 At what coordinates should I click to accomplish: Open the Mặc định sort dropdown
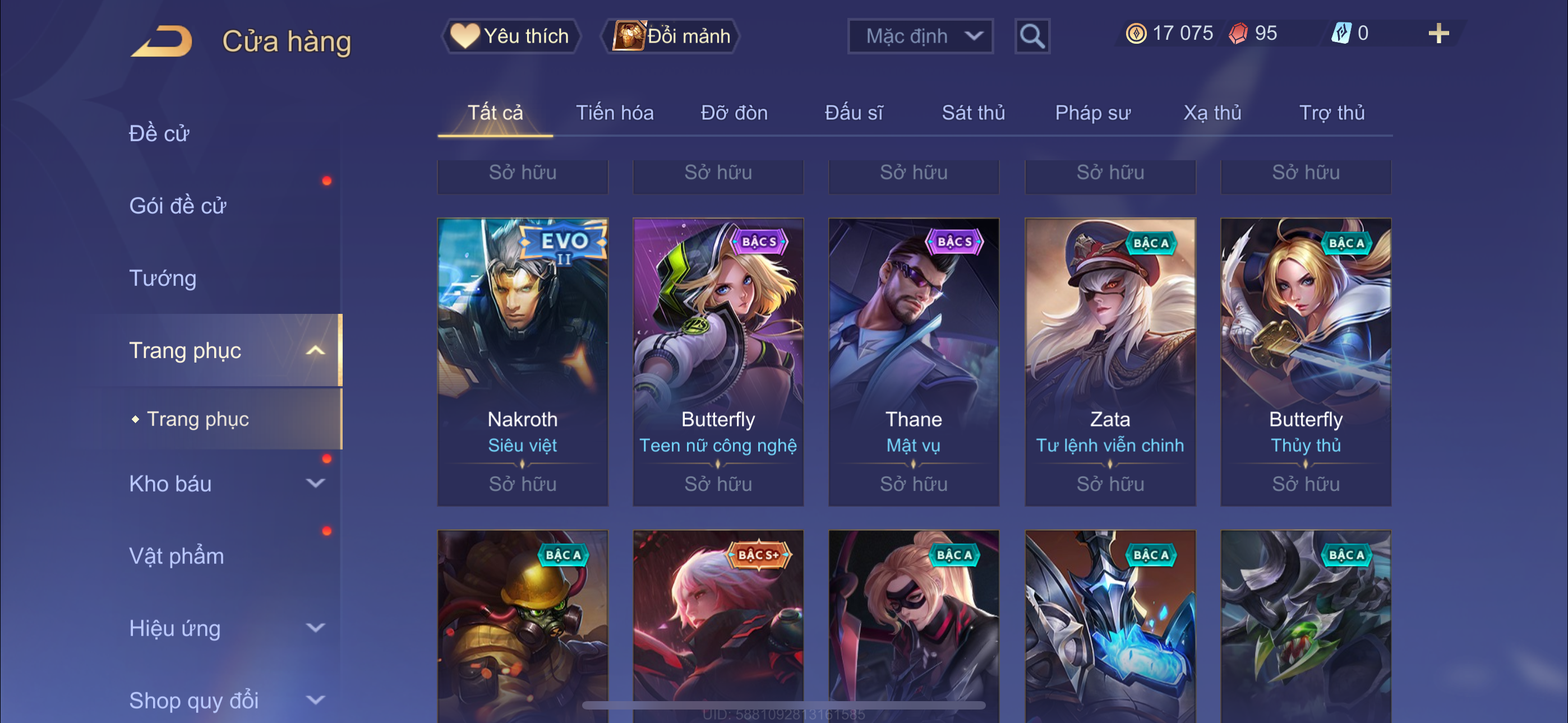(x=920, y=36)
